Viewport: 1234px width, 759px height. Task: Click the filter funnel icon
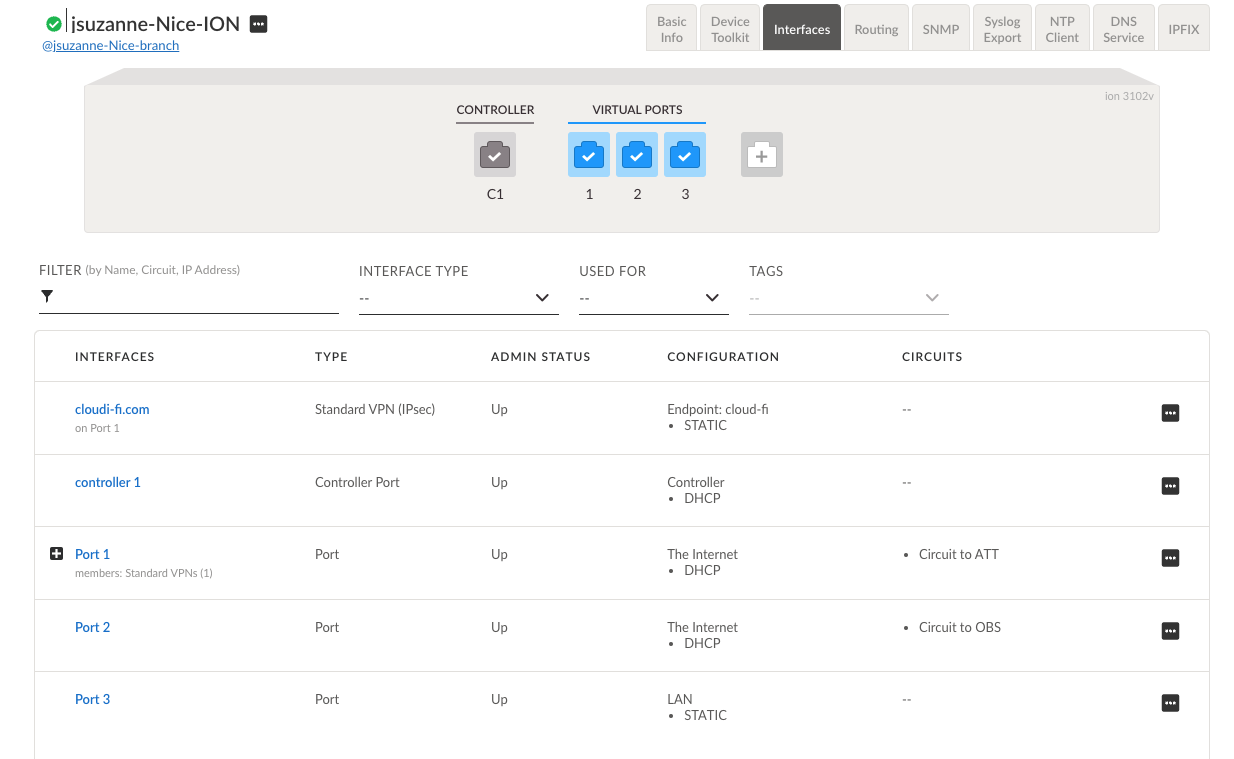(46, 296)
